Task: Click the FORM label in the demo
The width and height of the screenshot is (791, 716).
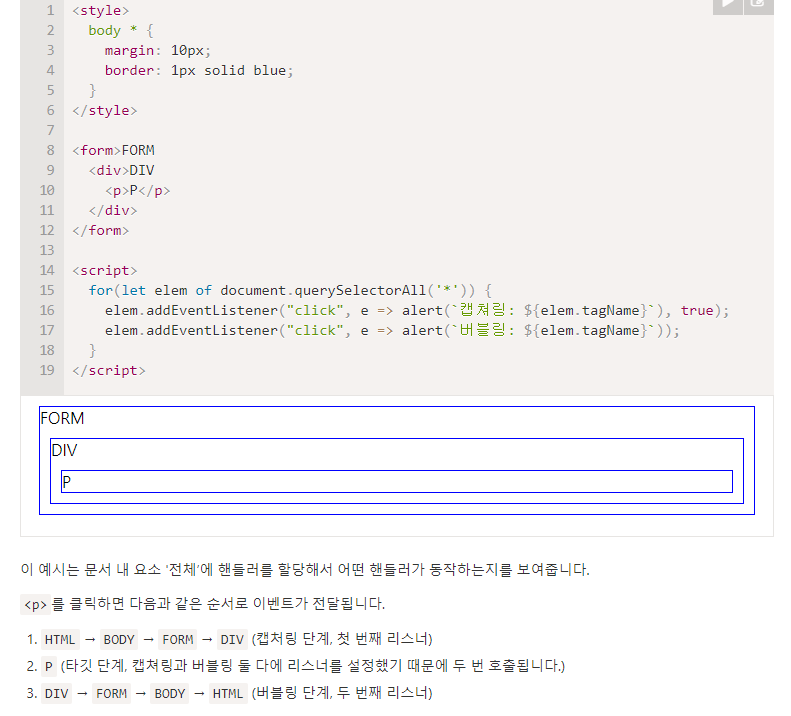Action: 62,418
